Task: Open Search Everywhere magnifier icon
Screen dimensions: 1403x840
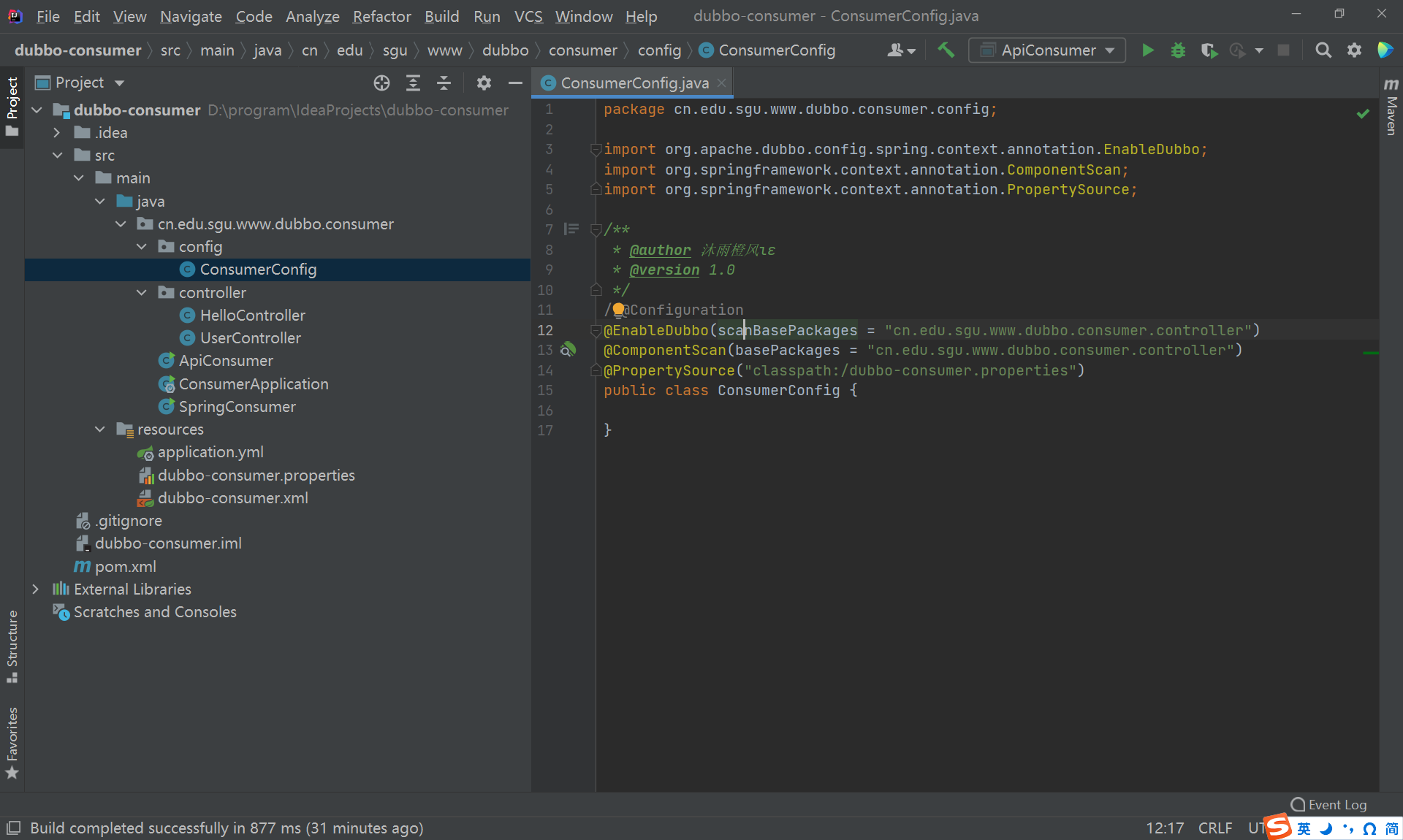Action: click(x=1323, y=50)
